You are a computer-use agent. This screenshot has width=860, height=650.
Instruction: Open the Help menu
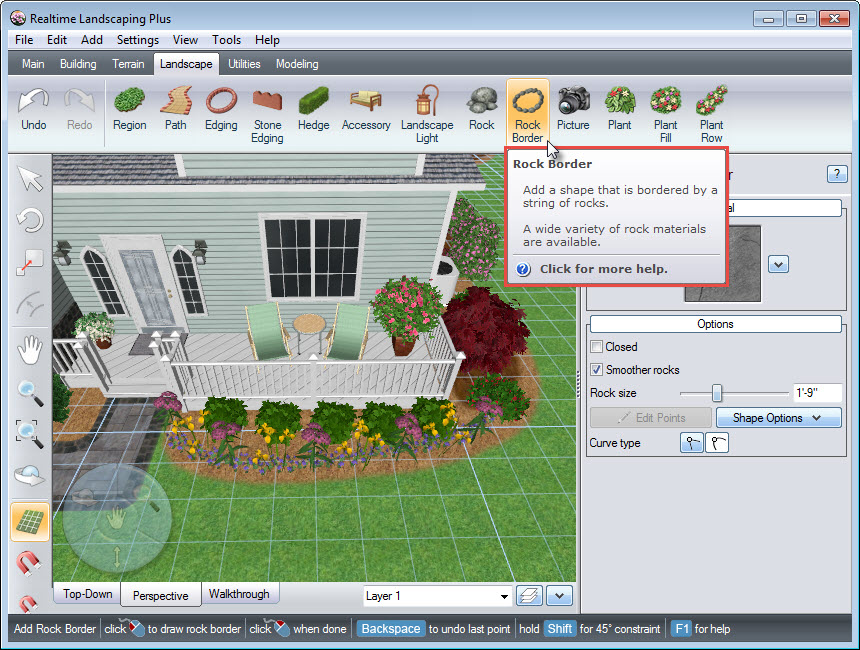(267, 40)
